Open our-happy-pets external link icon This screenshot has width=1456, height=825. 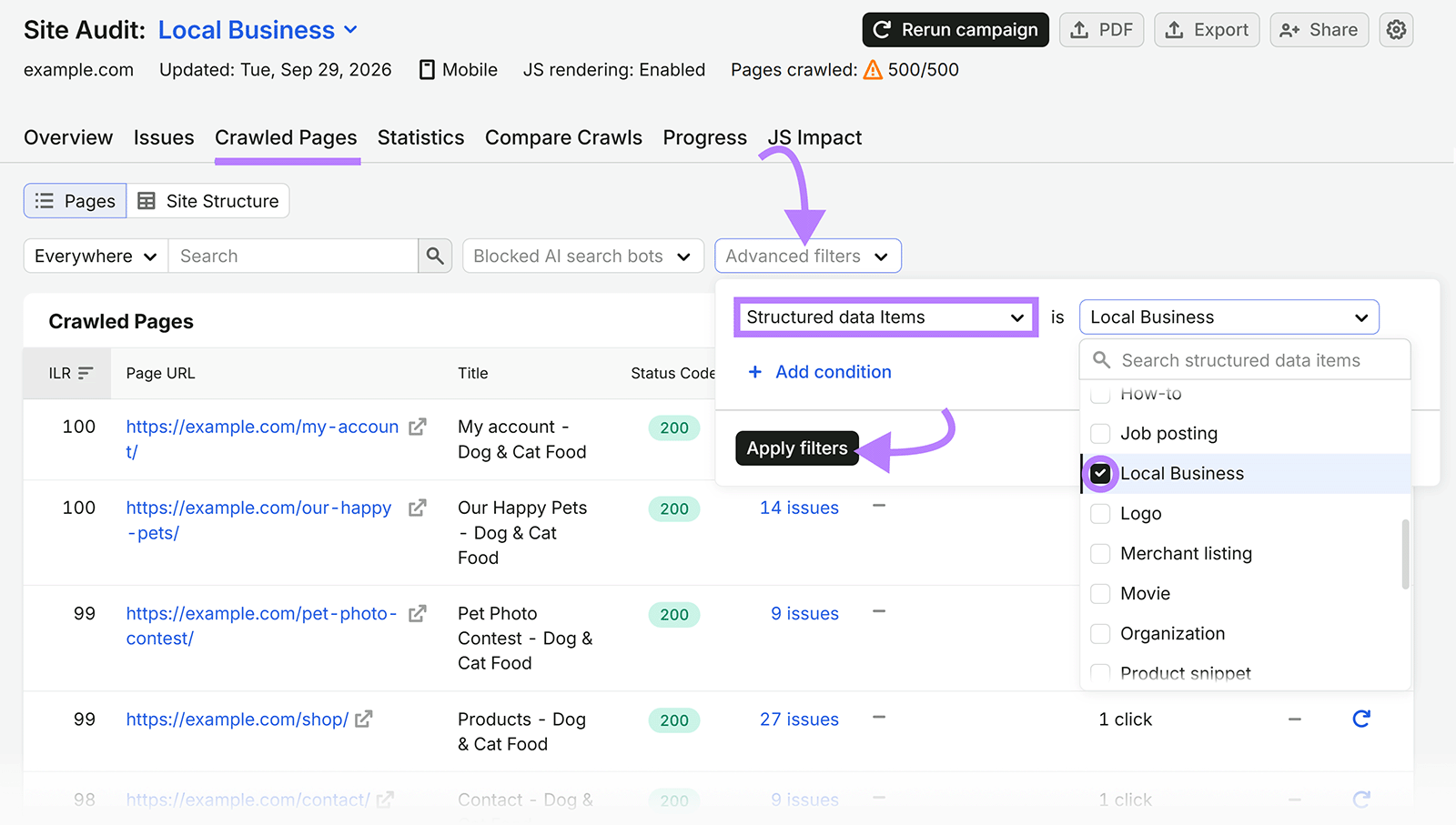418,508
